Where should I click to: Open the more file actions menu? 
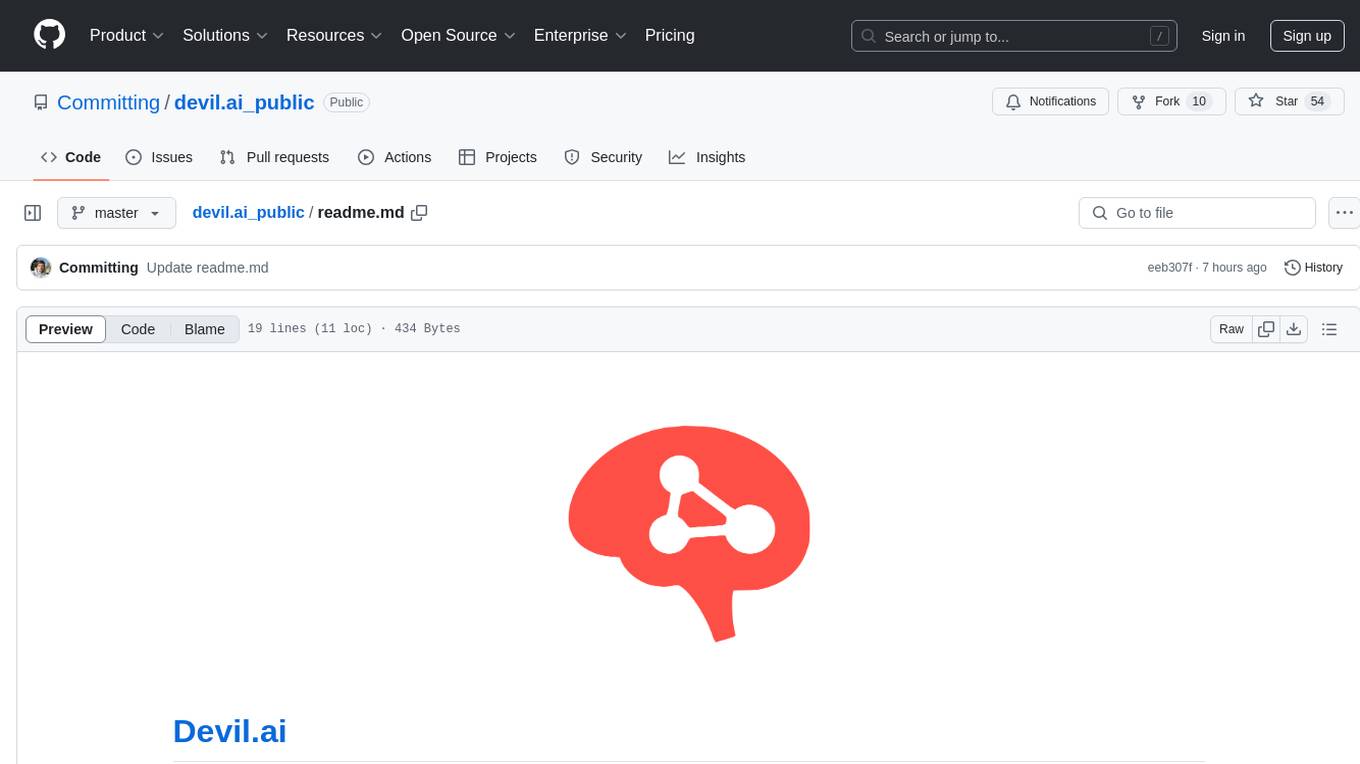point(1345,213)
